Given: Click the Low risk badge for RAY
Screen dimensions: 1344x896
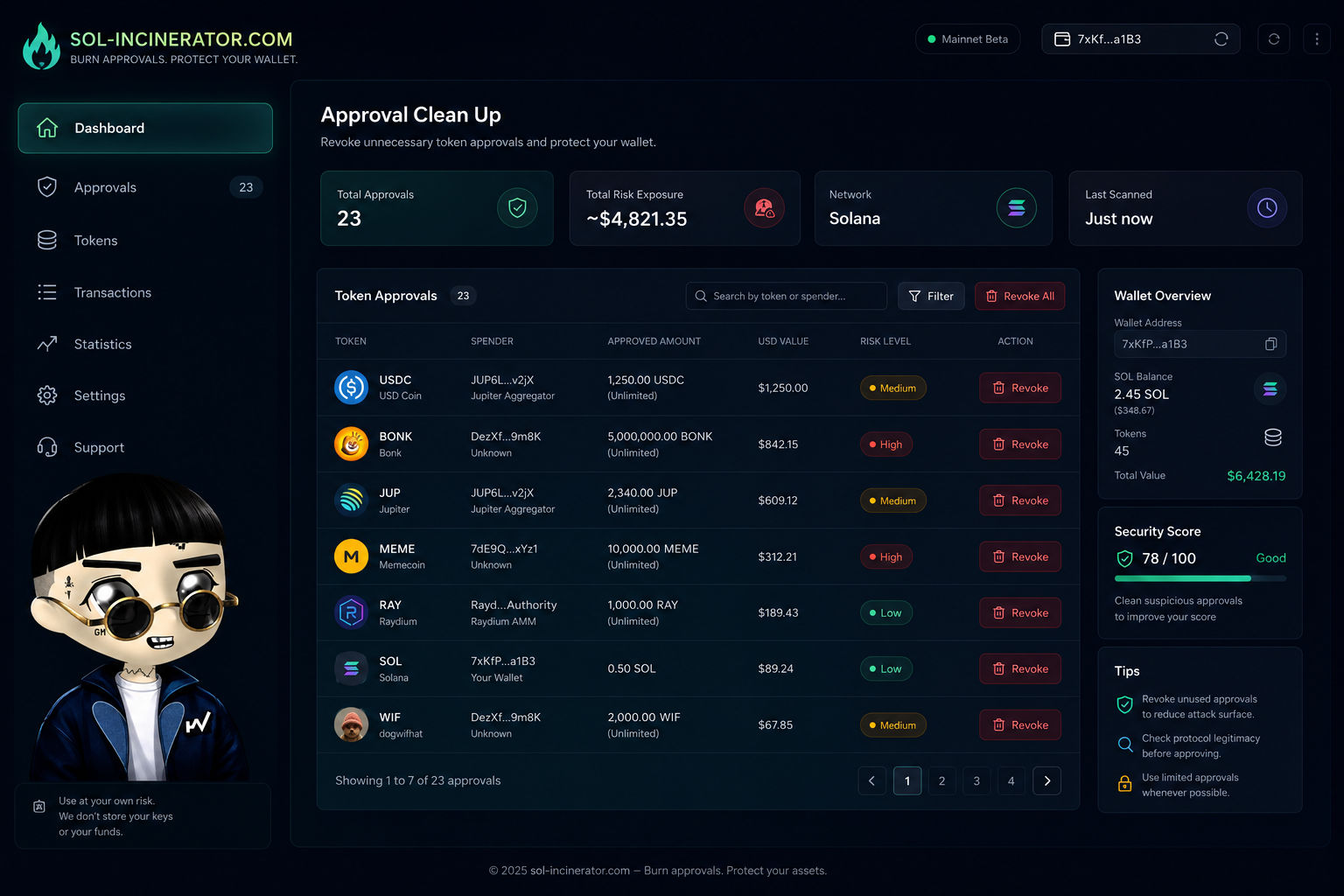Looking at the screenshot, I should pyautogui.click(x=886, y=612).
